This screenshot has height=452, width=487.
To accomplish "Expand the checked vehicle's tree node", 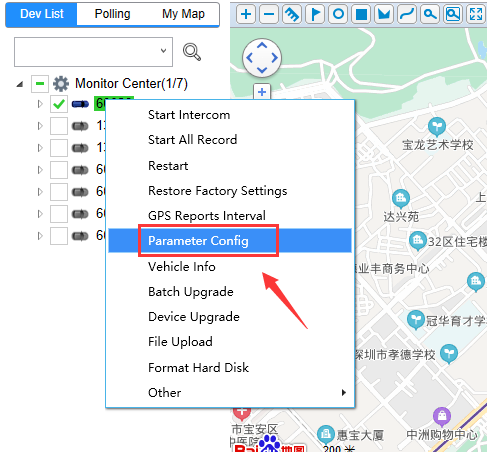I will [40, 104].
